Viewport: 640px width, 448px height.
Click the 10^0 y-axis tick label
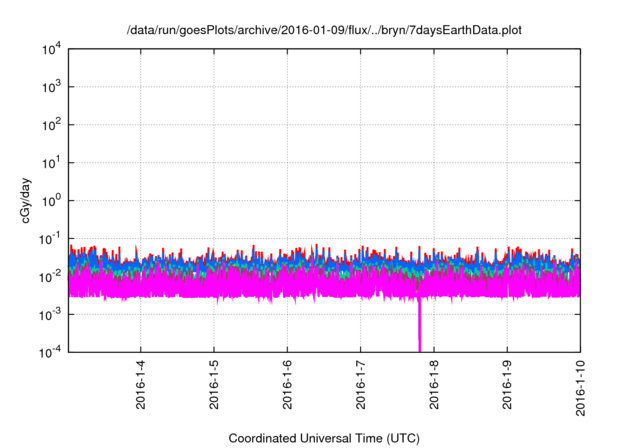click(52, 201)
